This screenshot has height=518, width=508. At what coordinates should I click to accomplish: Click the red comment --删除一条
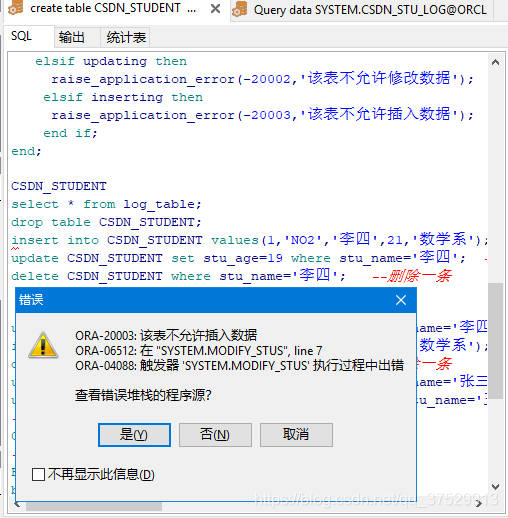(x=412, y=276)
